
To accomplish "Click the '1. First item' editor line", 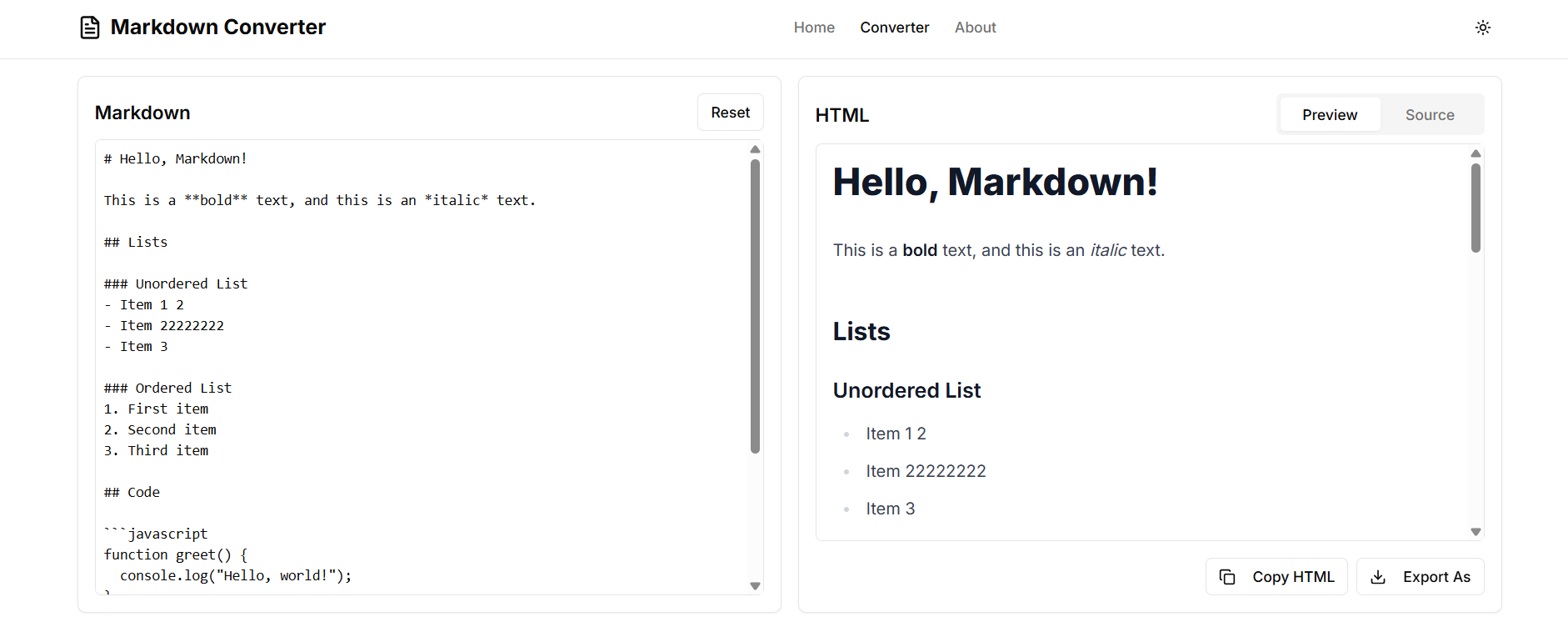I will tap(156, 409).
